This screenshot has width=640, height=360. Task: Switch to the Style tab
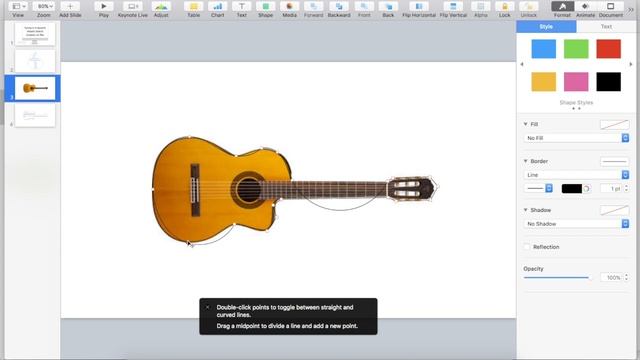(546, 27)
